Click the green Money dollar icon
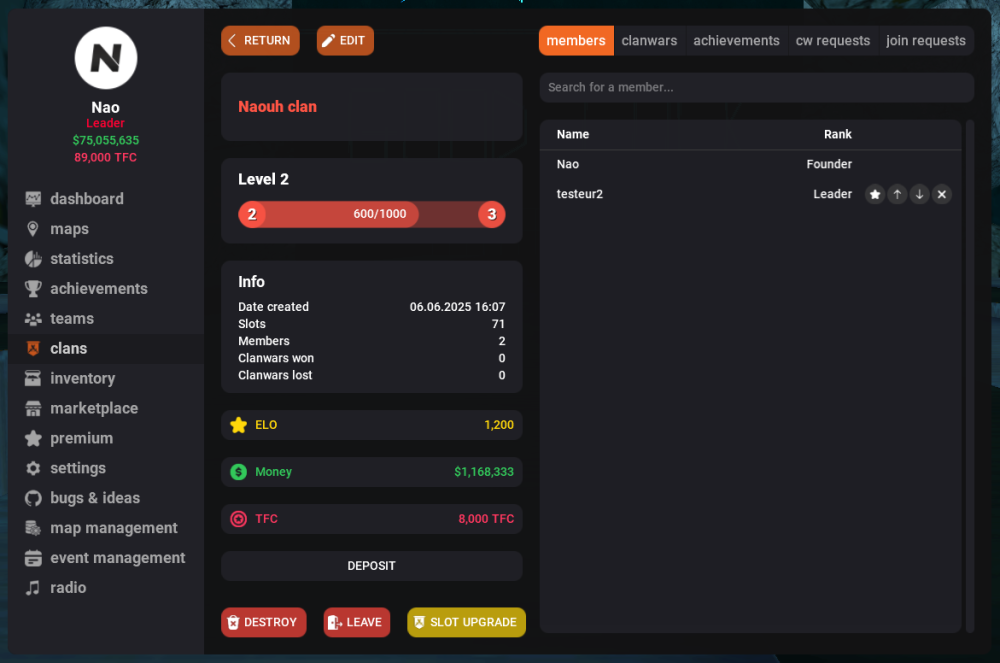 coord(239,472)
